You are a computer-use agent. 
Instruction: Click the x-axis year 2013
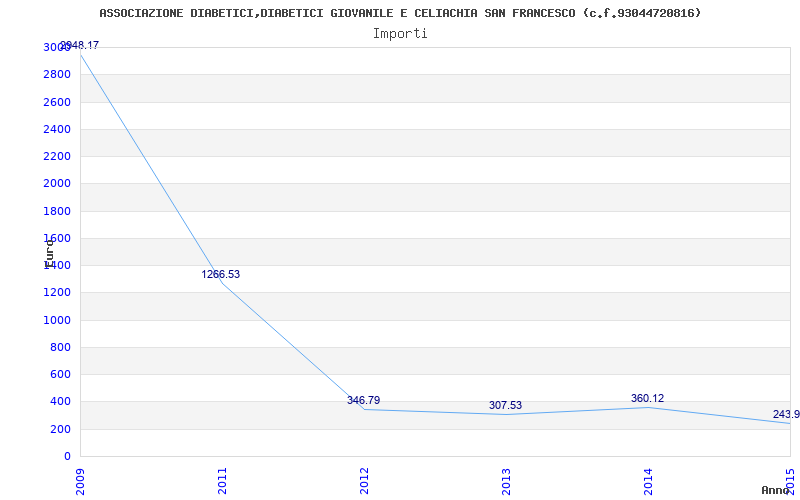point(506,482)
